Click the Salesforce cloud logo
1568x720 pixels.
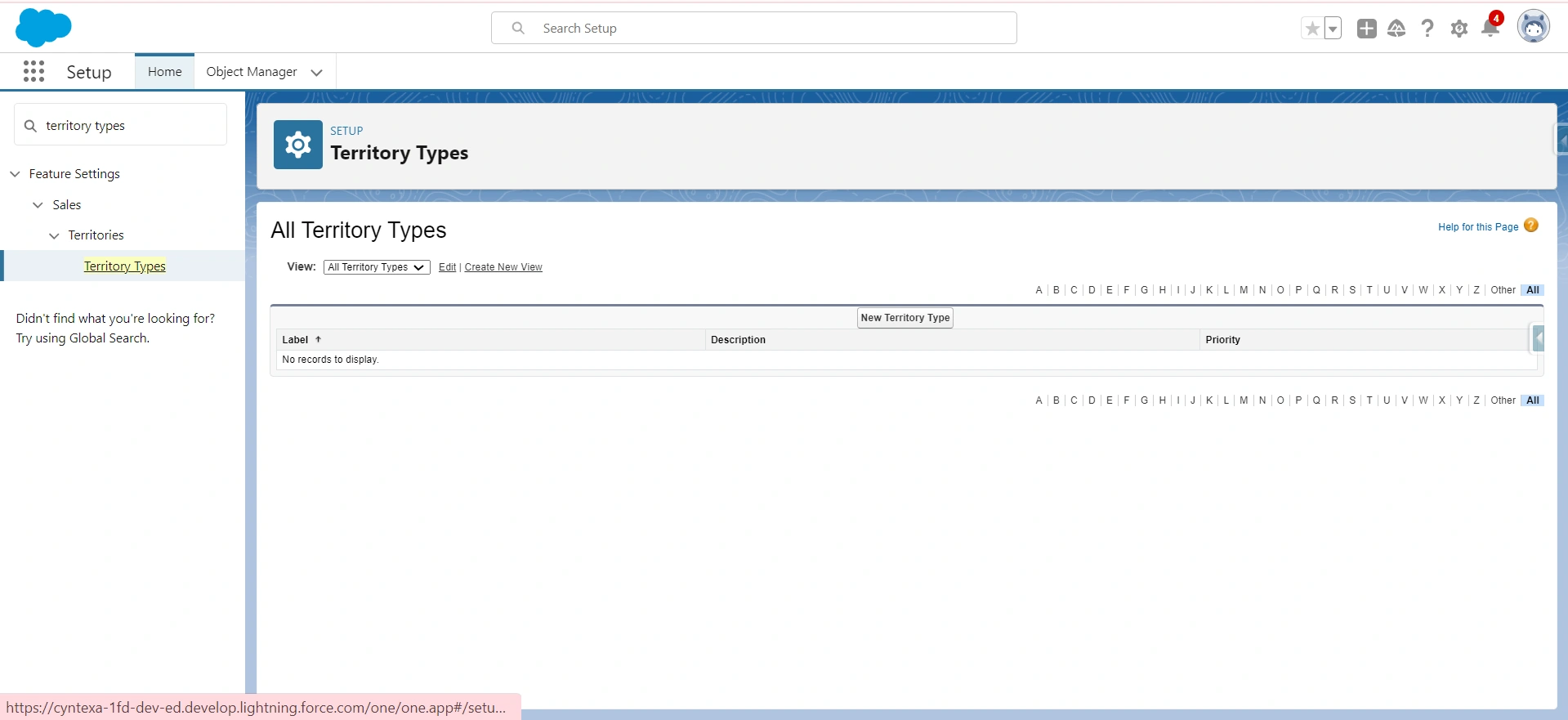coord(43,27)
